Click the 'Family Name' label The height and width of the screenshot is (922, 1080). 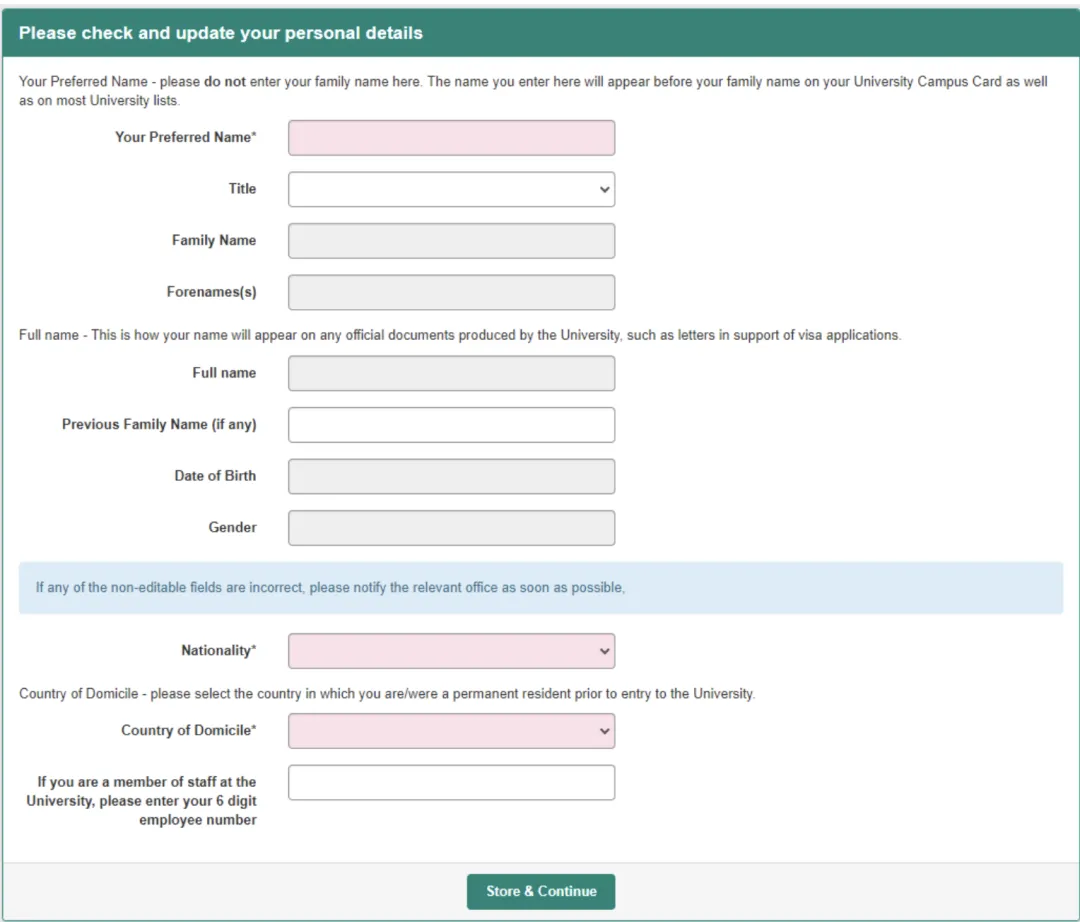(x=214, y=240)
